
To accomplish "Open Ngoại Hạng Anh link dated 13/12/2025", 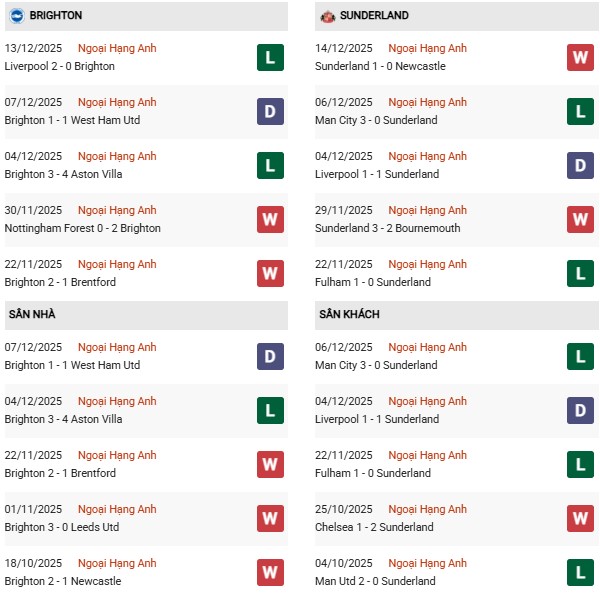I will click(x=118, y=48).
